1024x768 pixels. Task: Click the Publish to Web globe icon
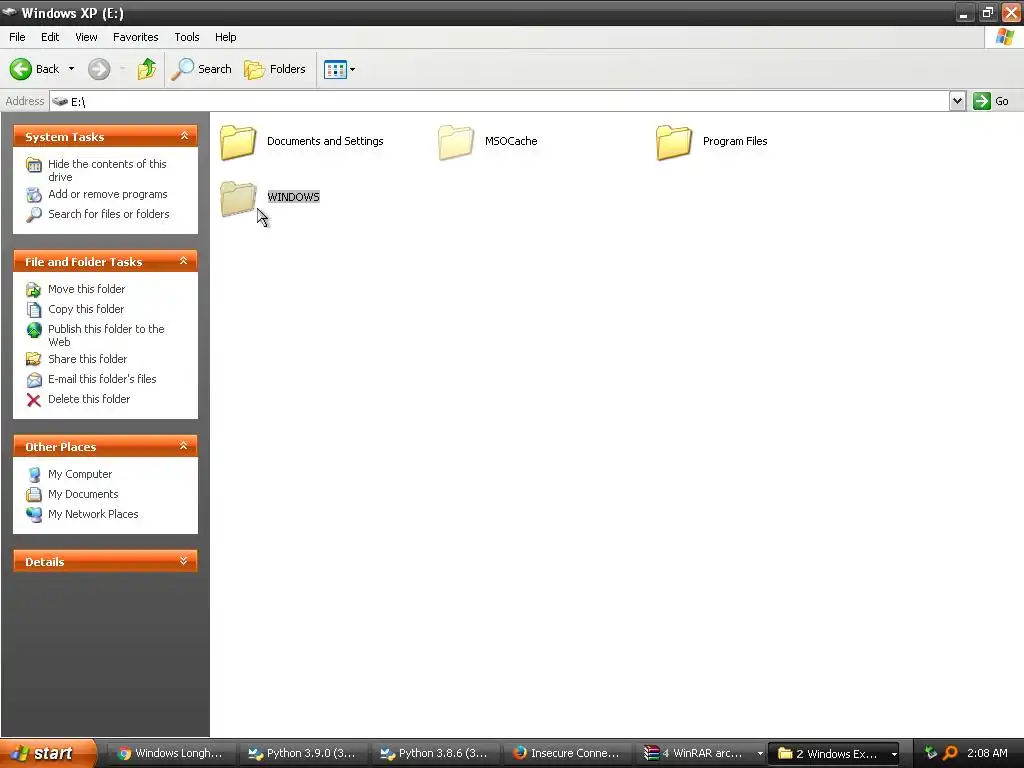point(34,330)
